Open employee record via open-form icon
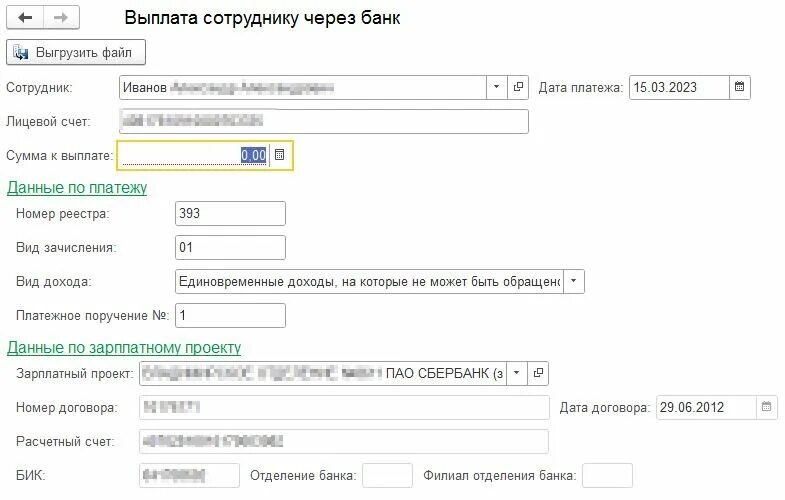The image size is (785, 500). [x=518, y=87]
